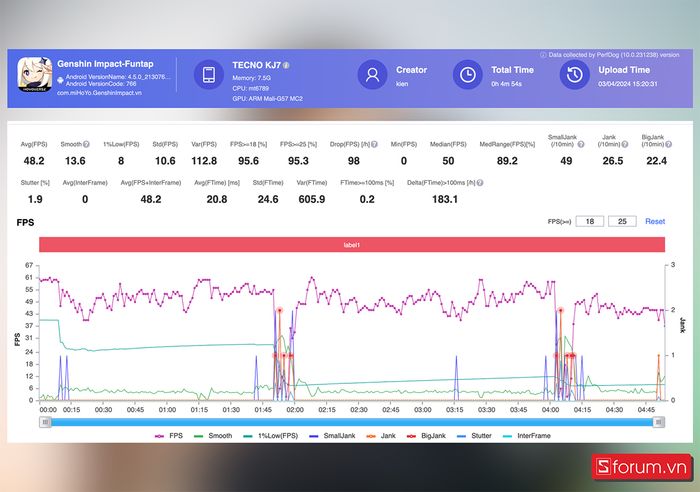Viewport: 700px width, 492px height.
Task: Click left handle of time range slider
Action: pos(45,422)
